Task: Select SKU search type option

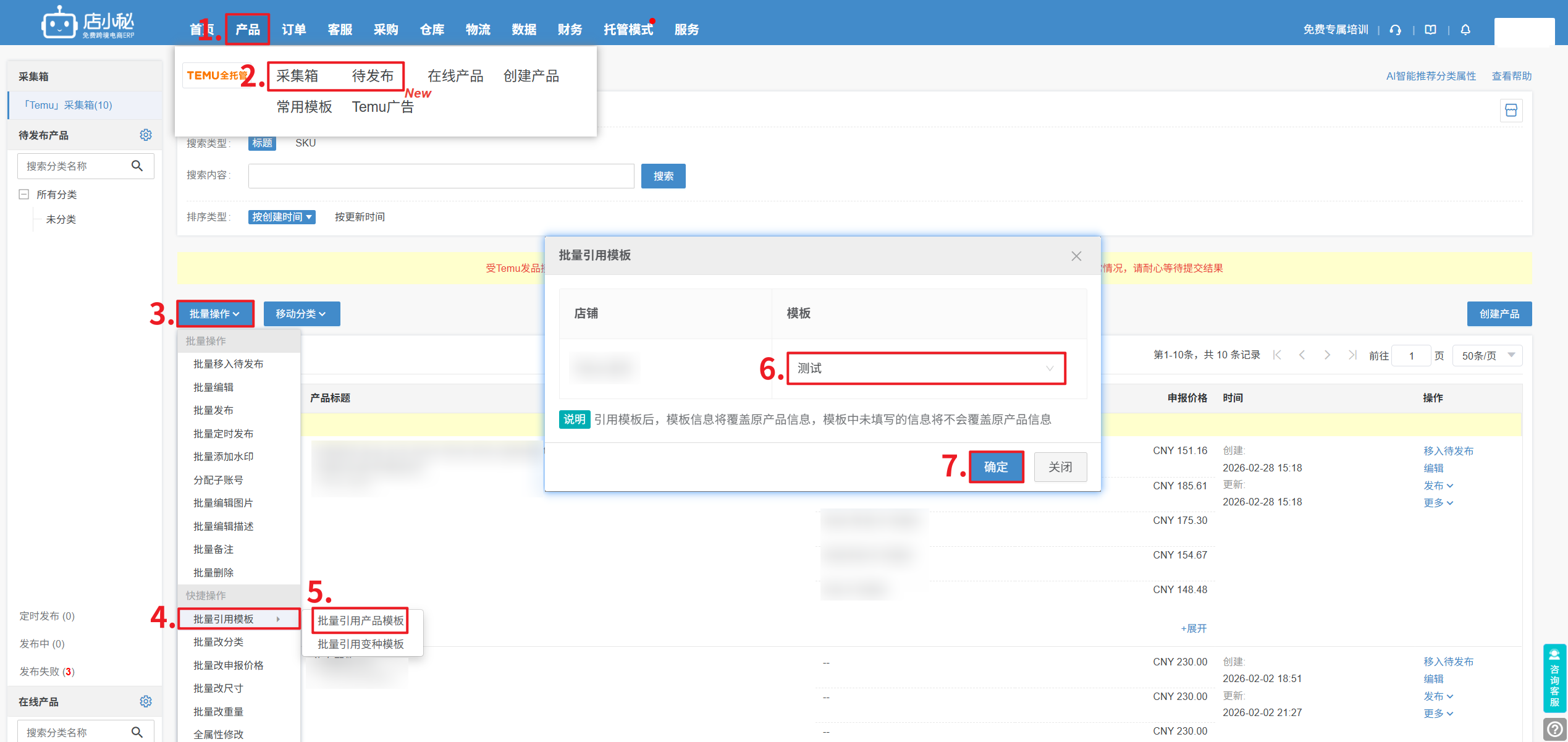Action: 305,143
